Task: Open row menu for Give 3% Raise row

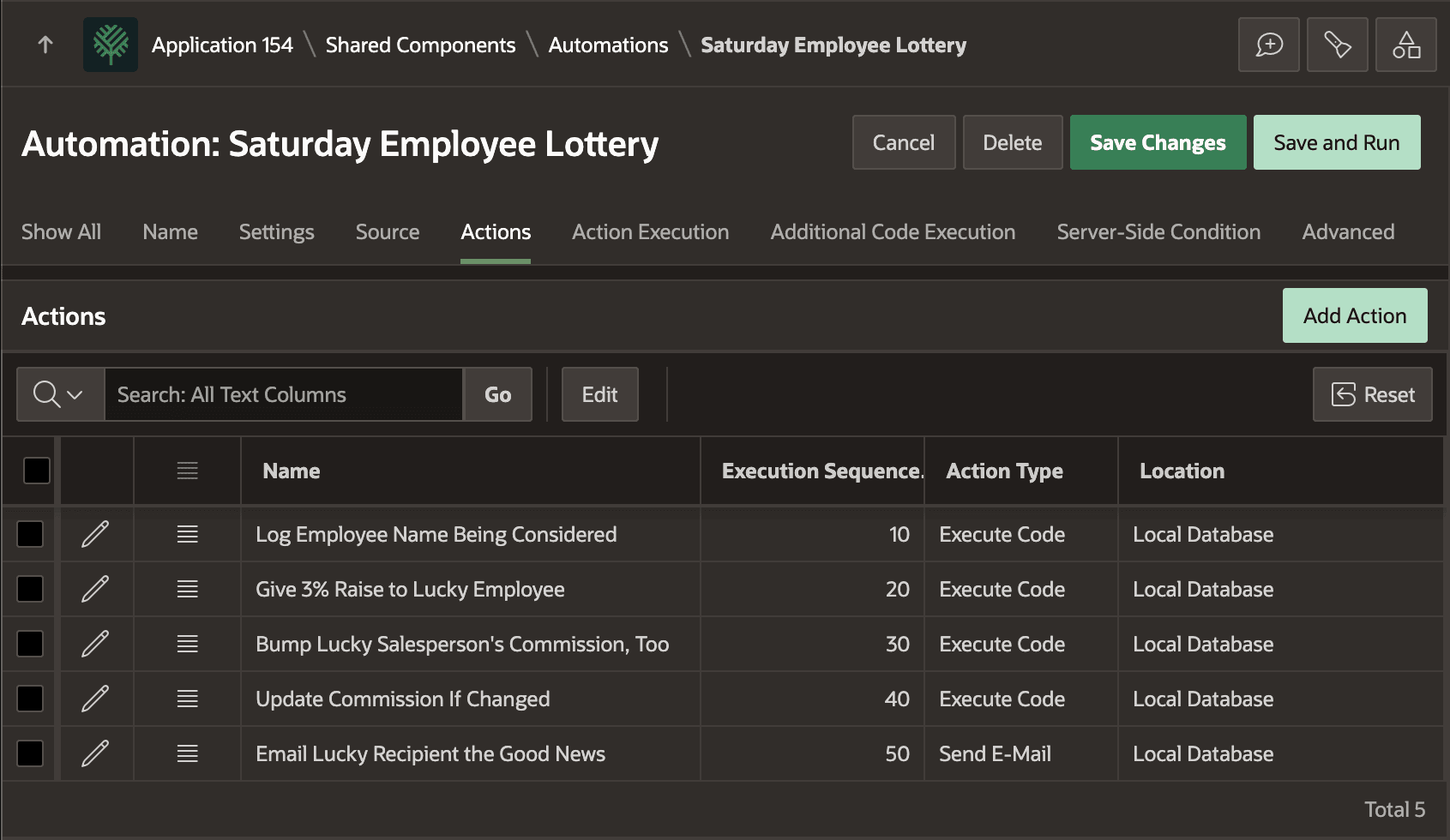Action: click(x=187, y=589)
